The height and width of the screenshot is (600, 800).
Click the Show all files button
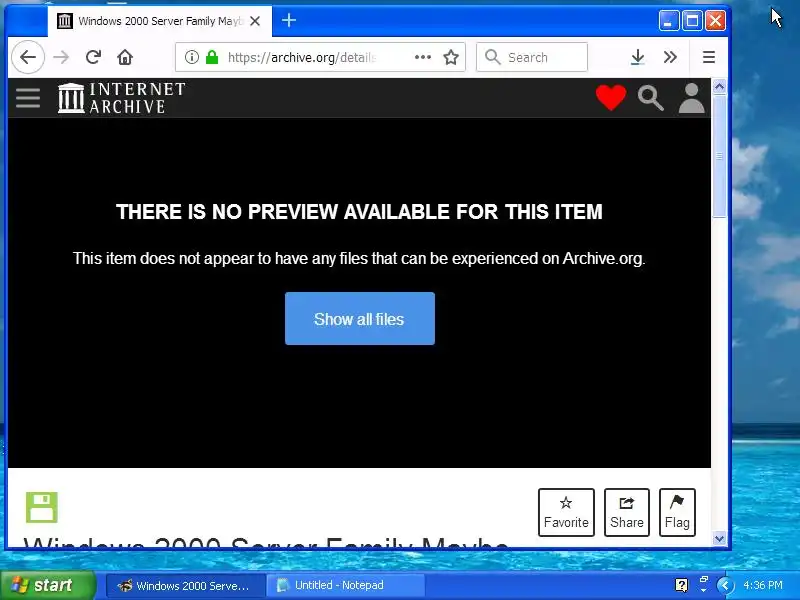pos(360,319)
